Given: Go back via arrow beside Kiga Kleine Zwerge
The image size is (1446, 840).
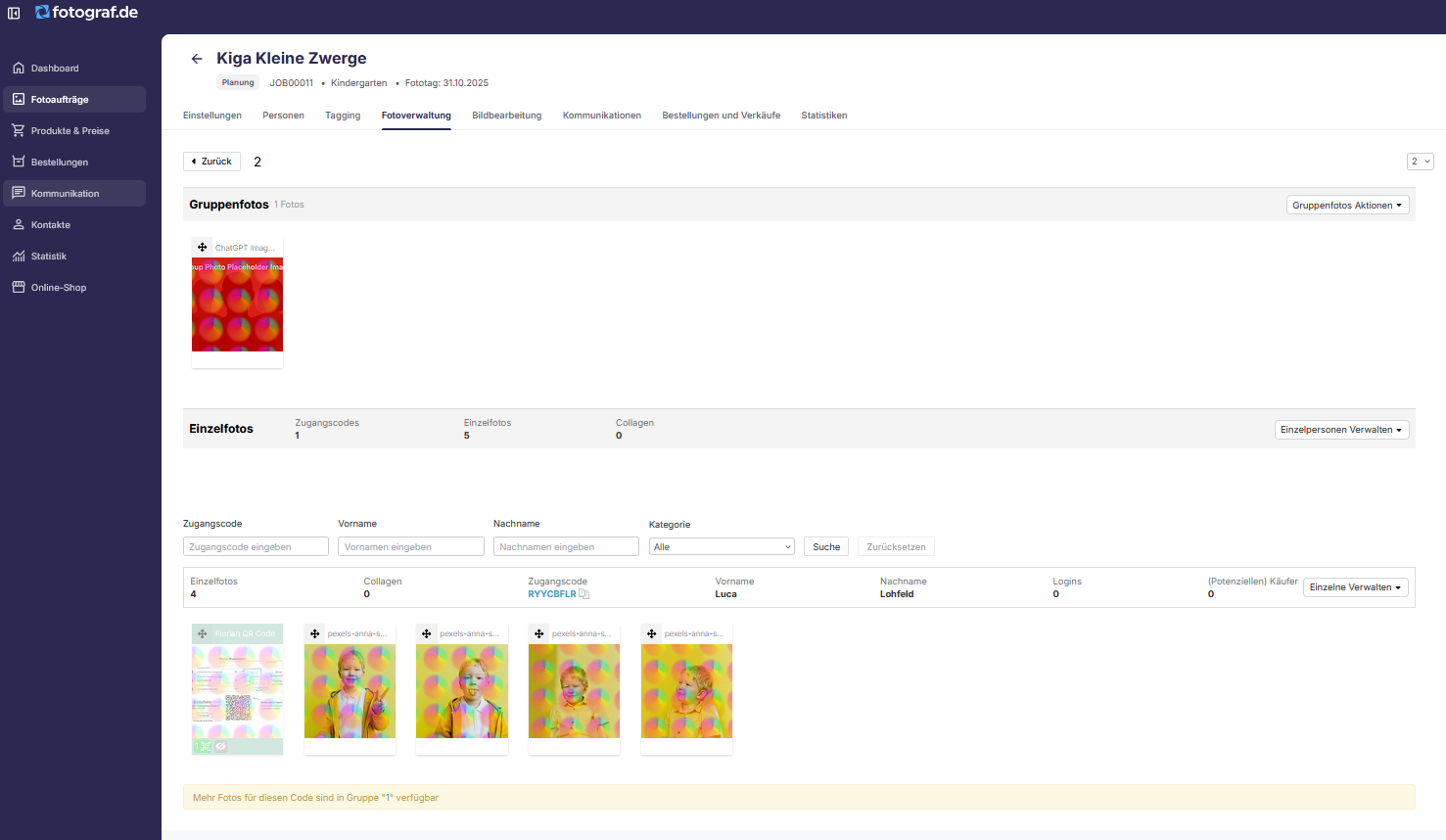Looking at the screenshot, I should click(197, 59).
